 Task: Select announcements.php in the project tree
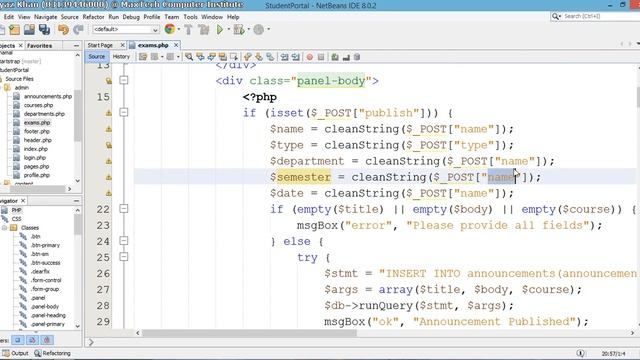(47, 96)
